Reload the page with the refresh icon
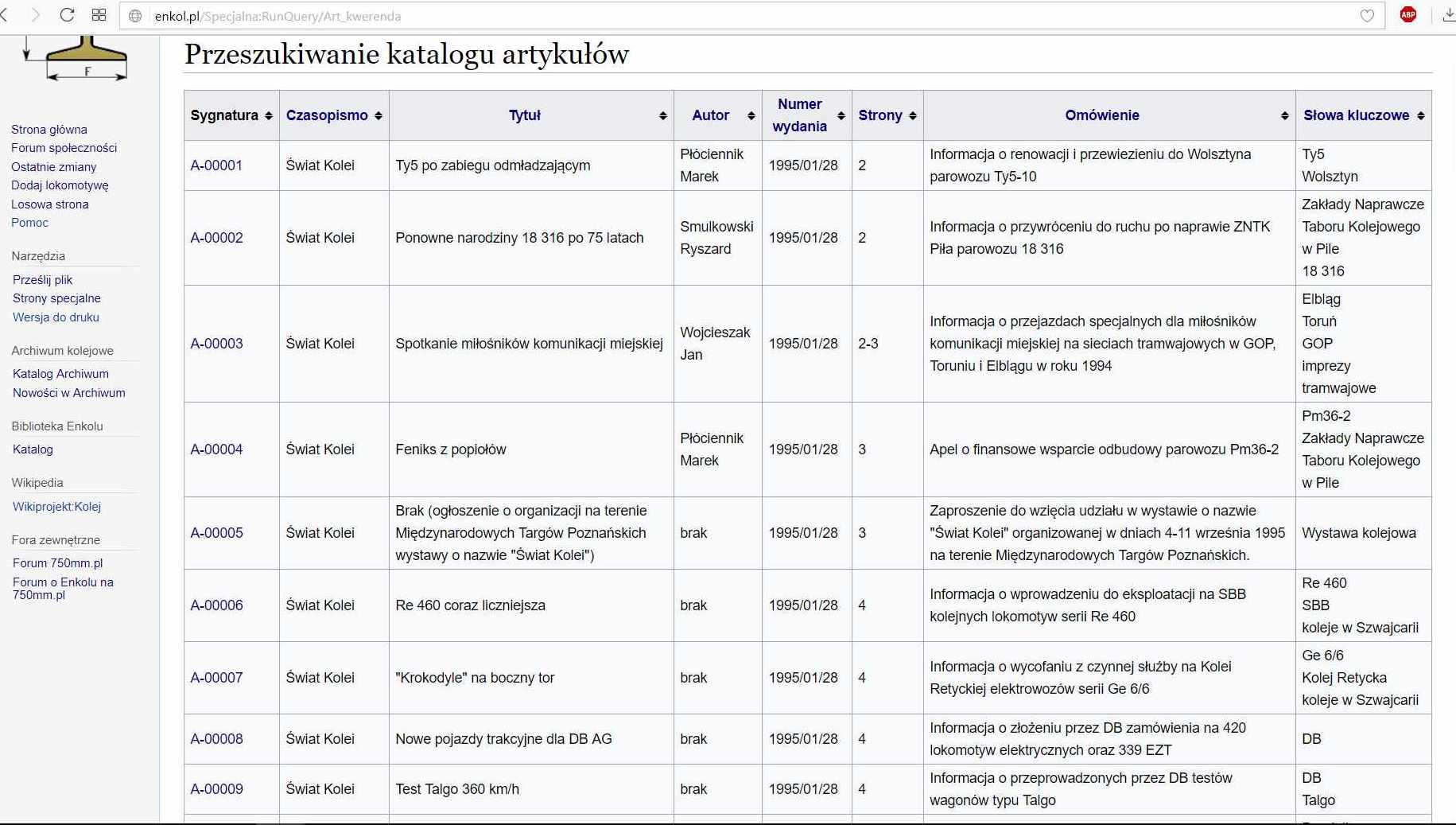The height and width of the screenshot is (825, 1456). pyautogui.click(x=67, y=15)
